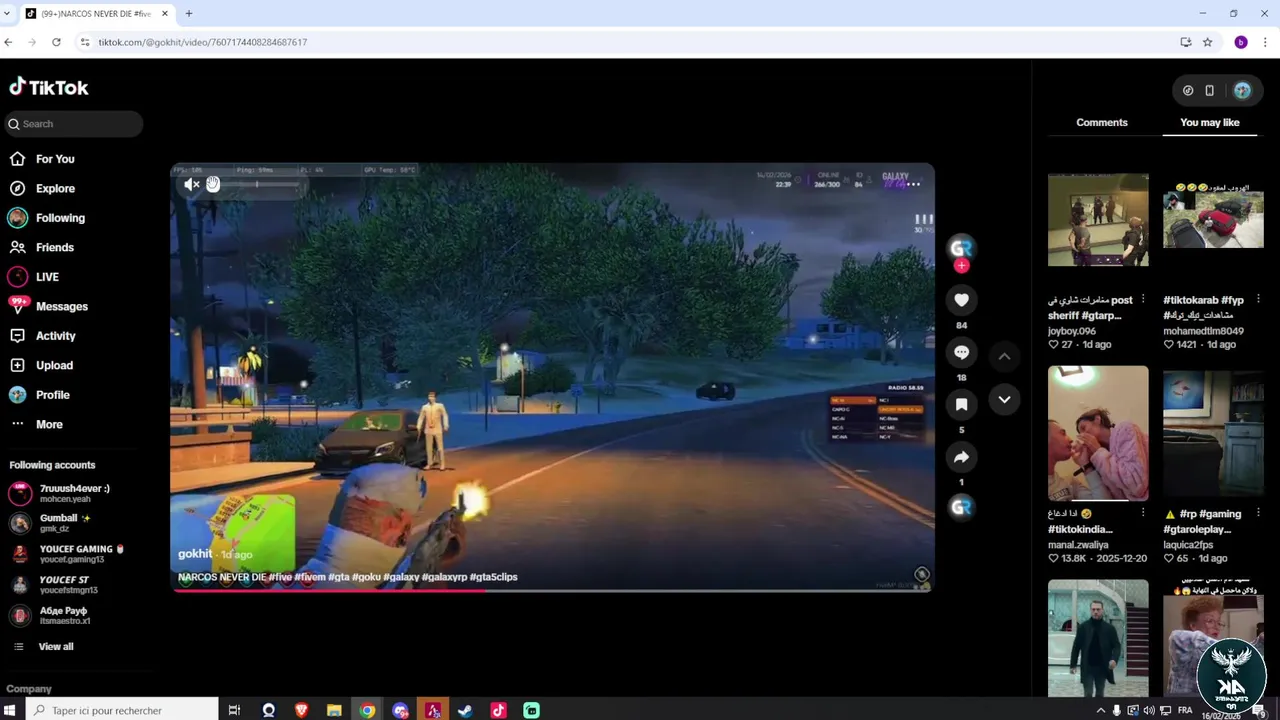Share the video with the arrow icon
The height and width of the screenshot is (720, 1280).
(961, 457)
